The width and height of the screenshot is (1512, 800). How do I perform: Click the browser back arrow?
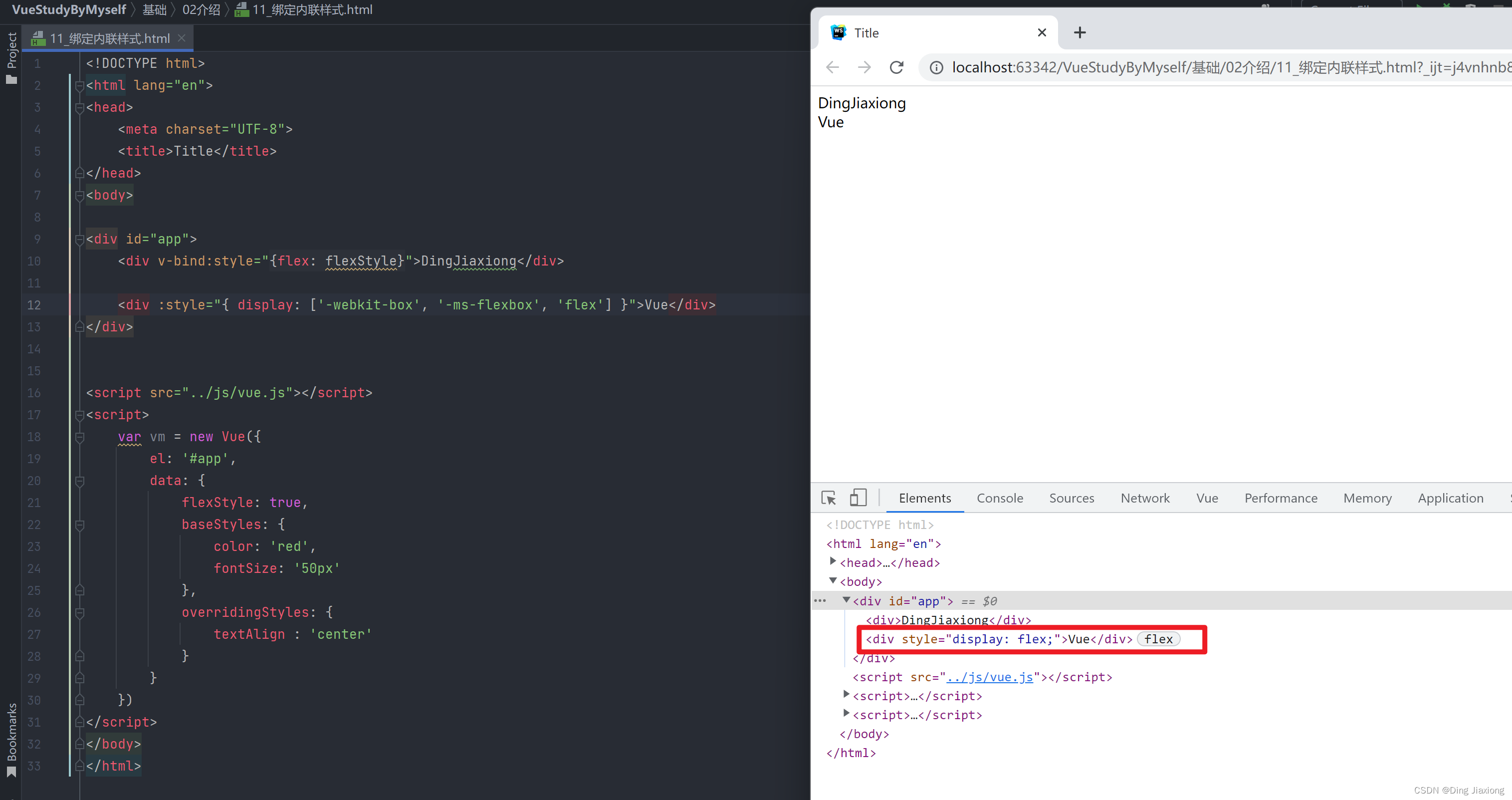point(832,67)
